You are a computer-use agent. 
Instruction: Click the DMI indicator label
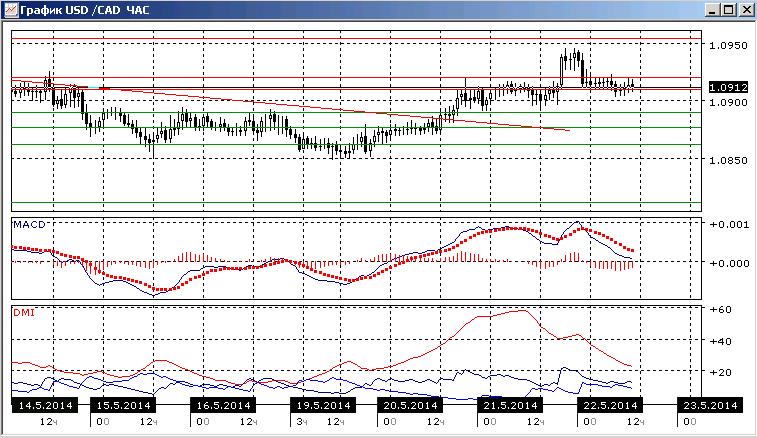point(24,312)
